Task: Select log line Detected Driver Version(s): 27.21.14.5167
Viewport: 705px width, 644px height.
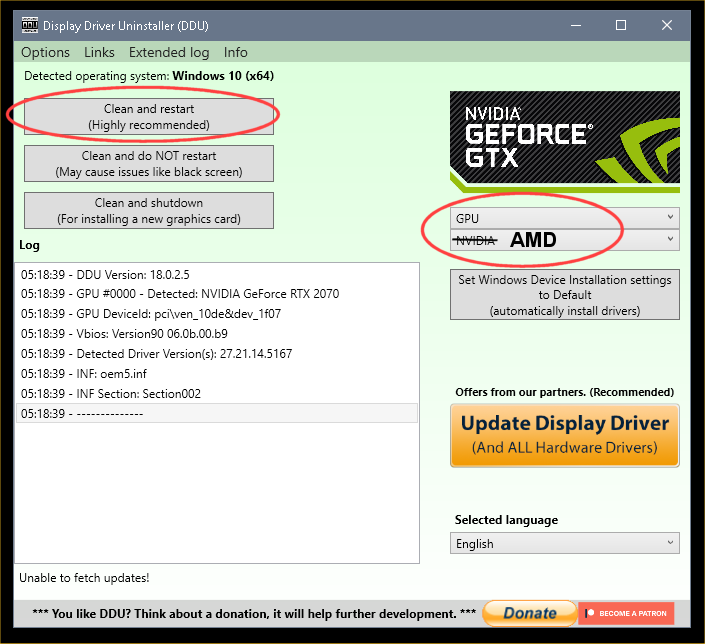Action: coord(217,353)
